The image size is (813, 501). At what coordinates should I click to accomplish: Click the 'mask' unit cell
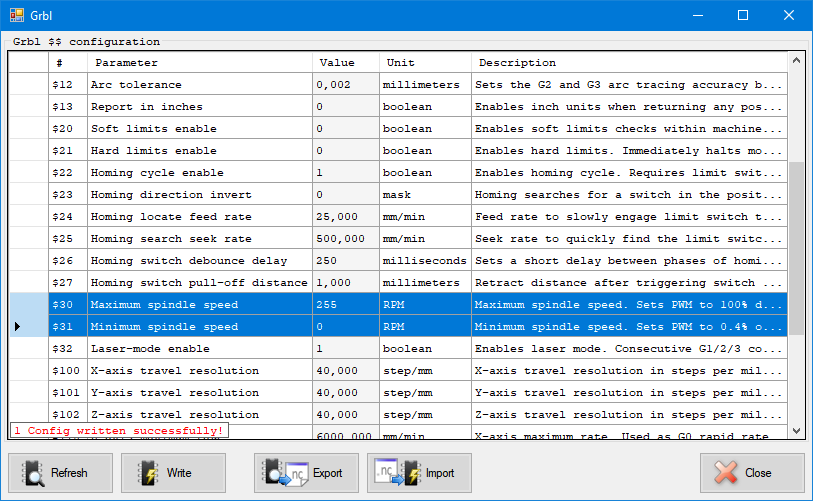425,194
